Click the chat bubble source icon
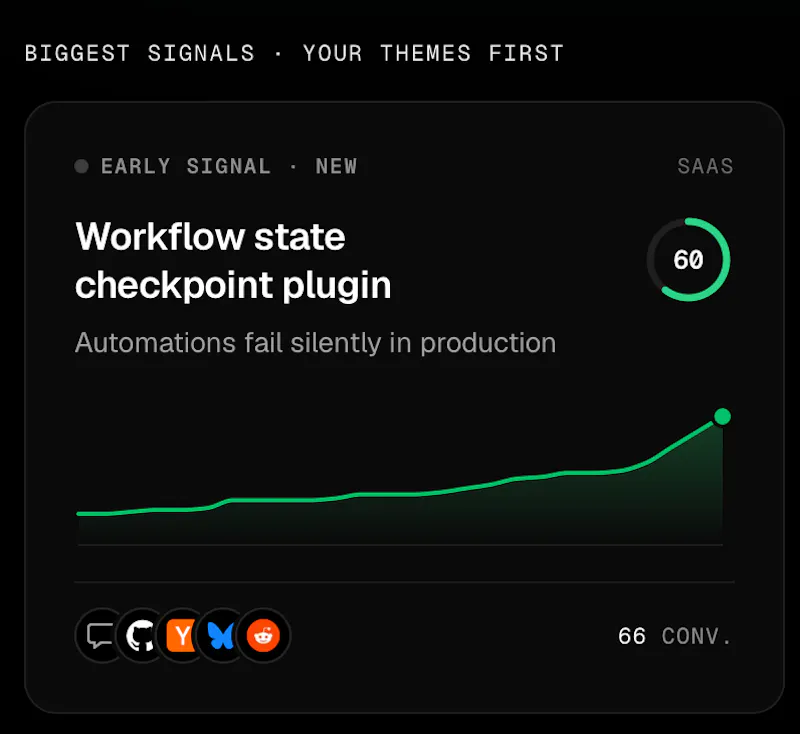 point(101,636)
